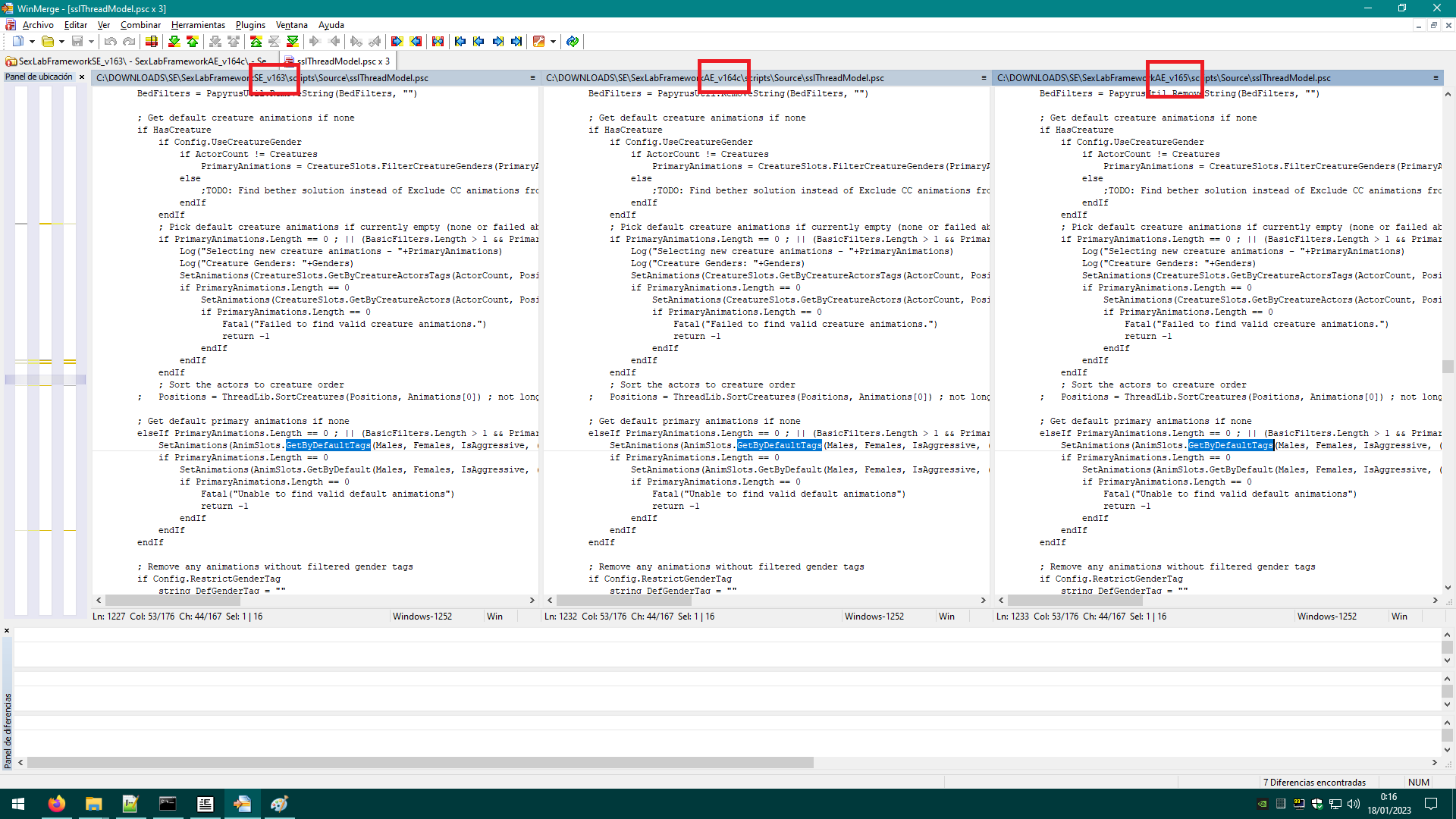Screen dimensions: 1456x819
Task: Click the vertical scrollbar up arrow
Action: point(1448,95)
